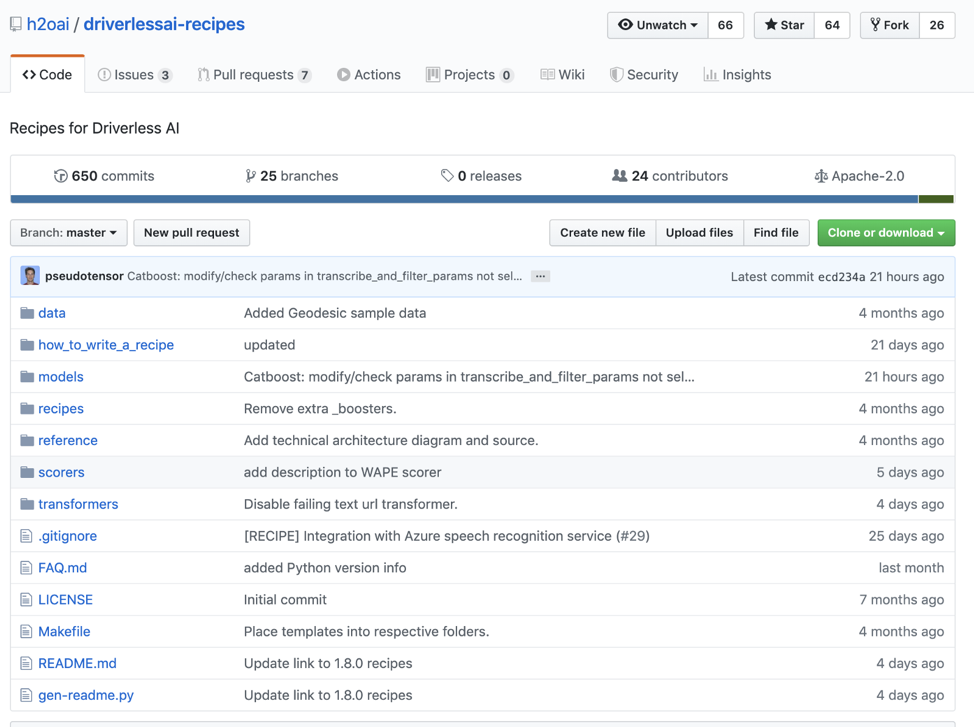The image size is (974, 727).
Task: Expand the commit message ellipsis
Action: click(540, 276)
